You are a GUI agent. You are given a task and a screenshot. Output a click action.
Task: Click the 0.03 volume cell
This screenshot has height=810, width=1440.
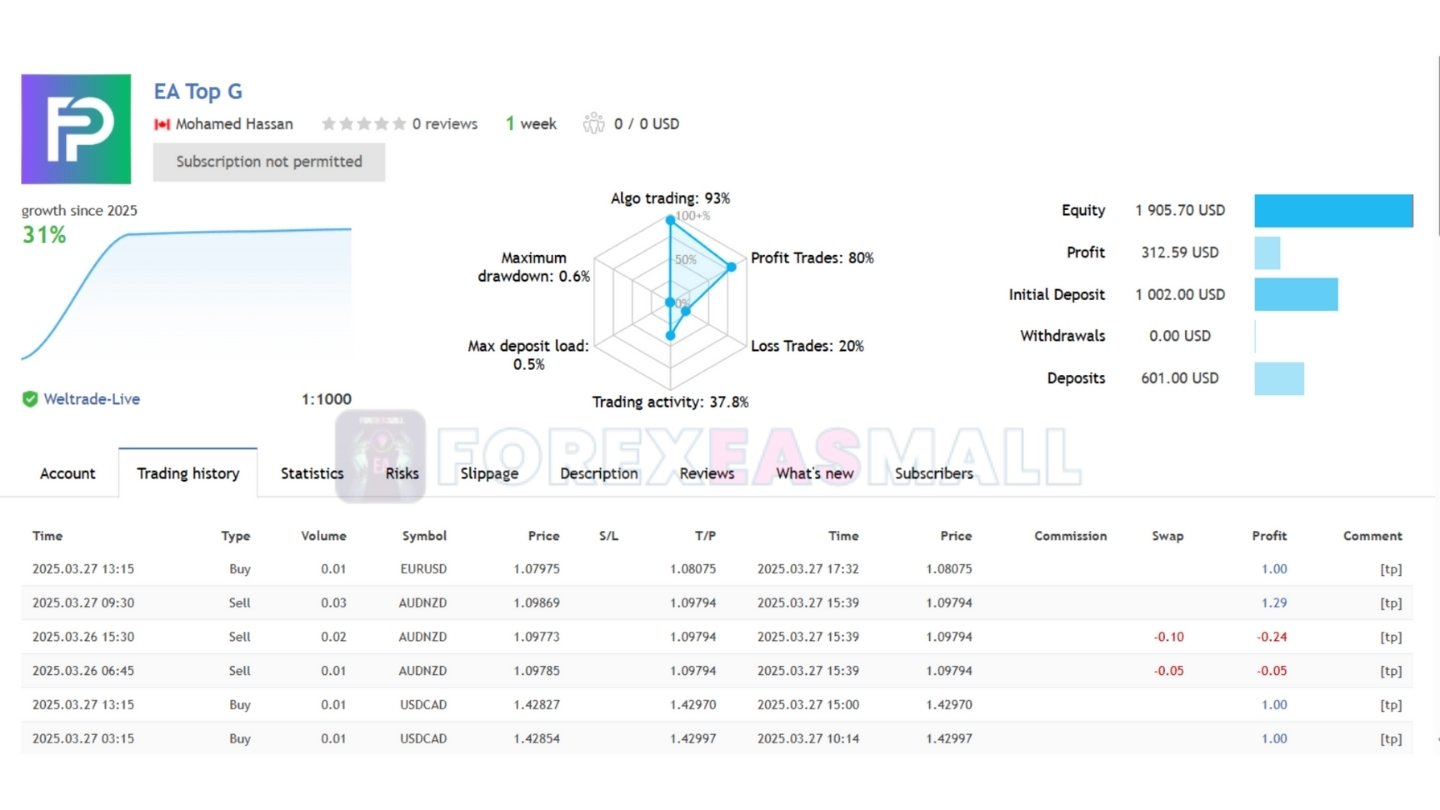point(334,603)
